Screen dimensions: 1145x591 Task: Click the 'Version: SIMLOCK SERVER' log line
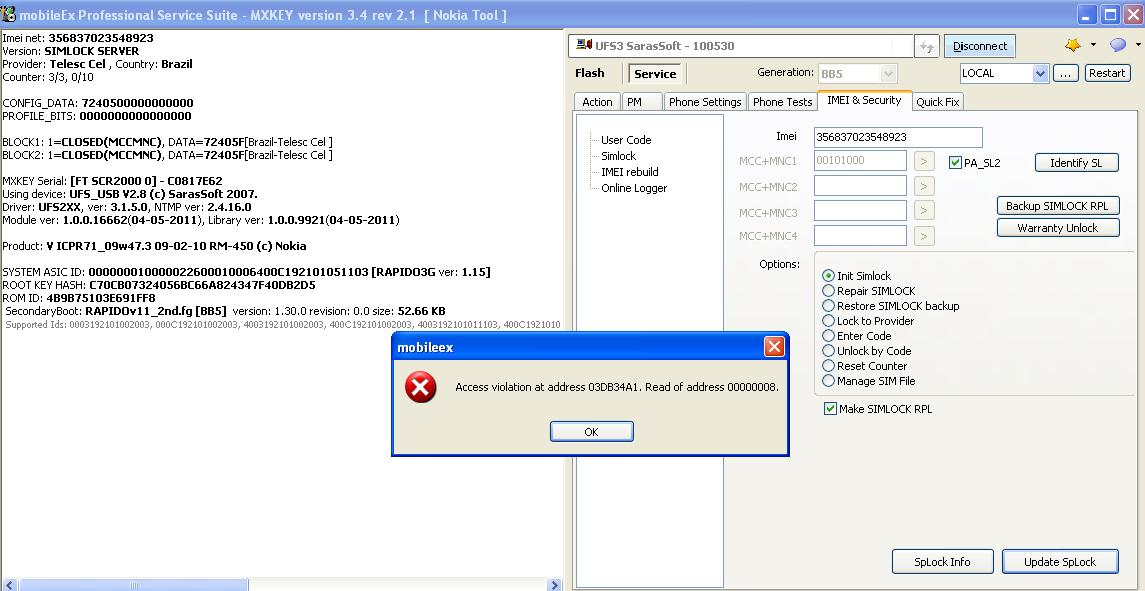[x=71, y=51]
